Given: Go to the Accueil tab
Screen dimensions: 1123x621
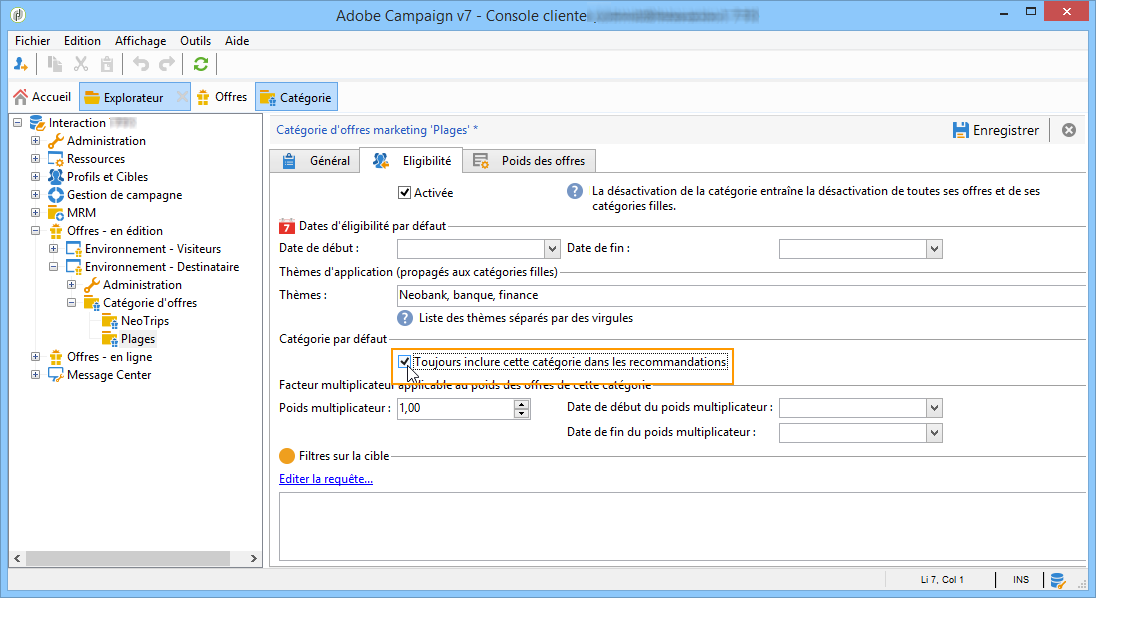Looking at the screenshot, I should (x=42, y=97).
